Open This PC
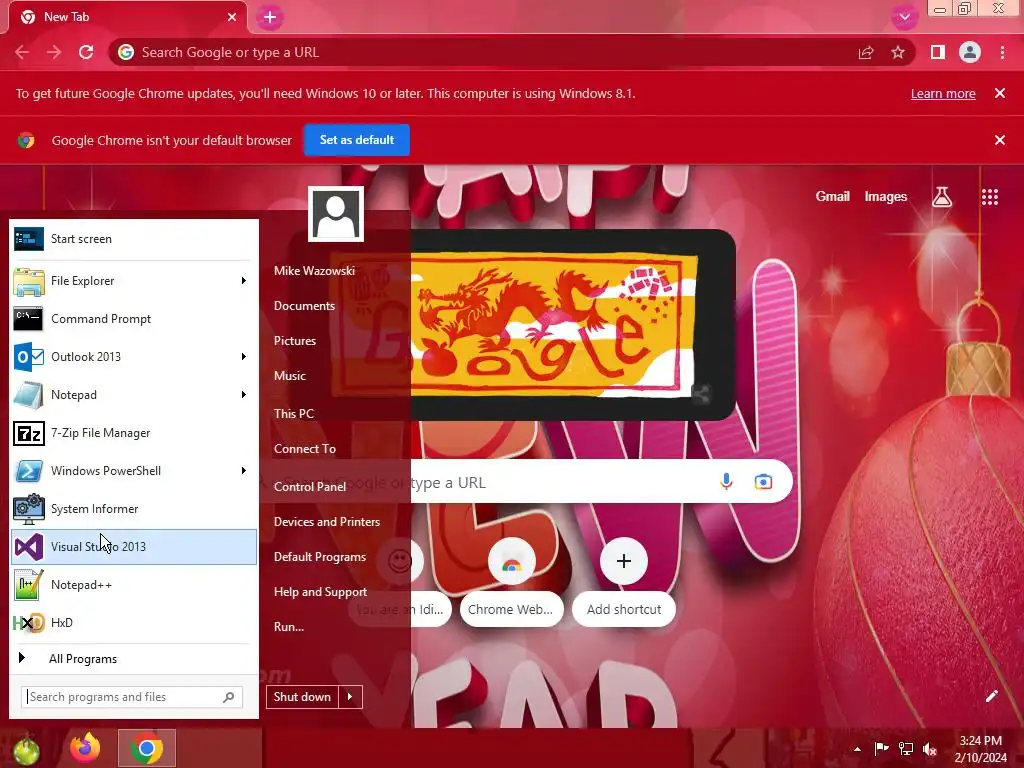This screenshot has width=1024, height=768. coord(294,413)
